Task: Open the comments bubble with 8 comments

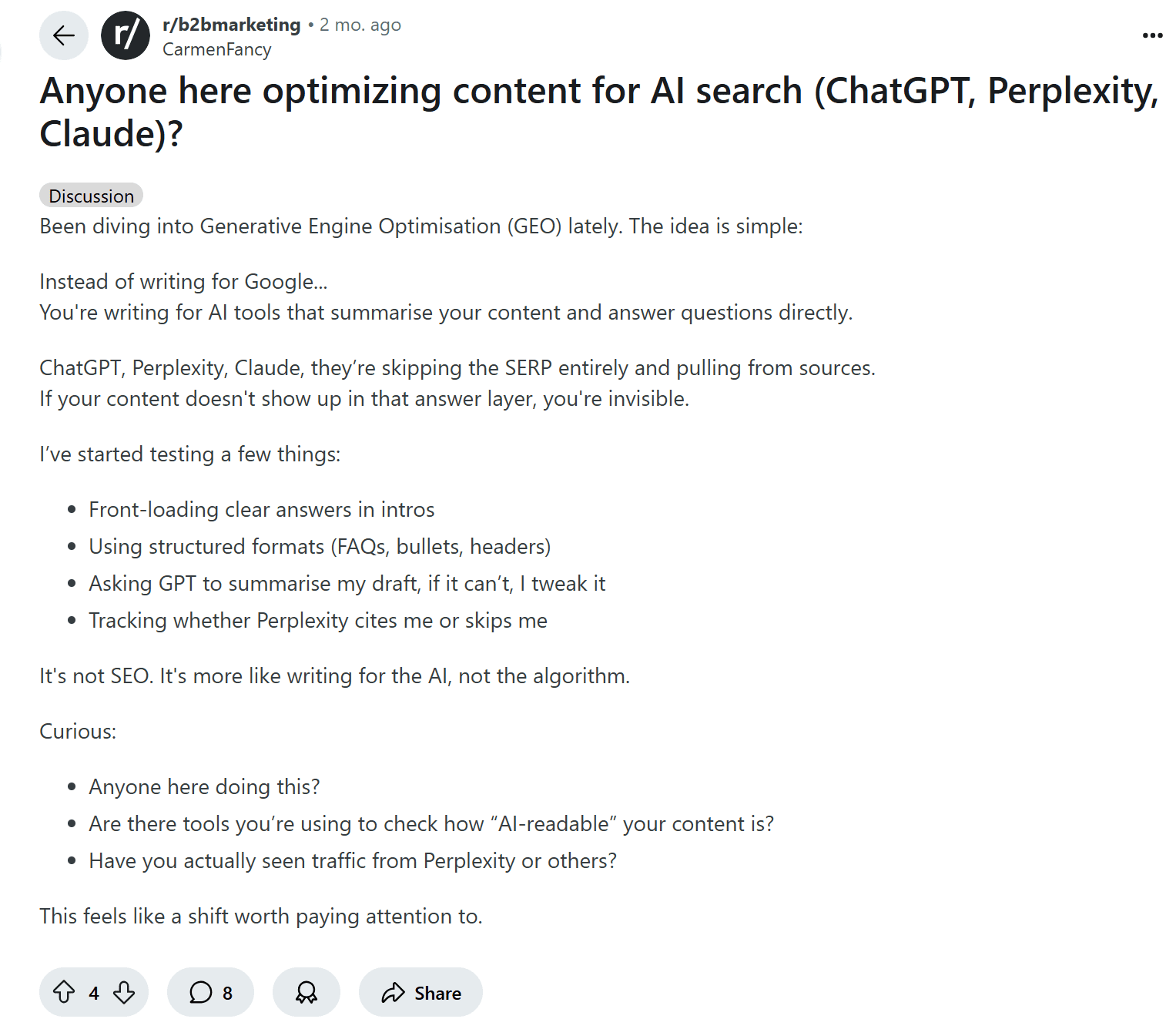Action: tap(210, 992)
